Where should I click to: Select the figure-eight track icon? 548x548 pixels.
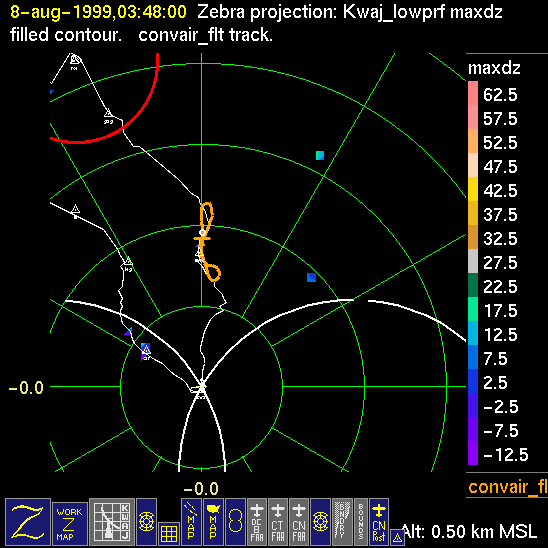click(235, 522)
